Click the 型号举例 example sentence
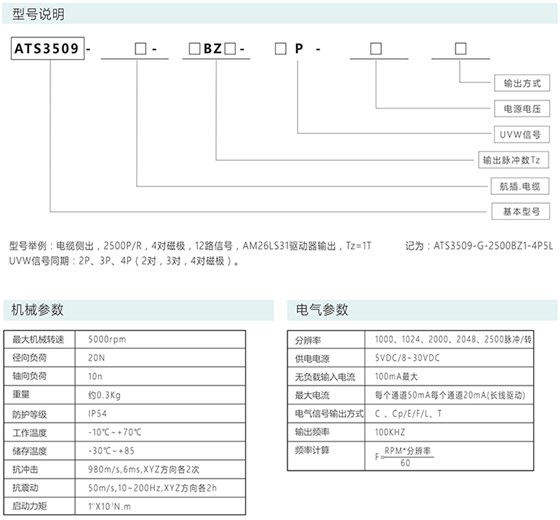 point(190,246)
